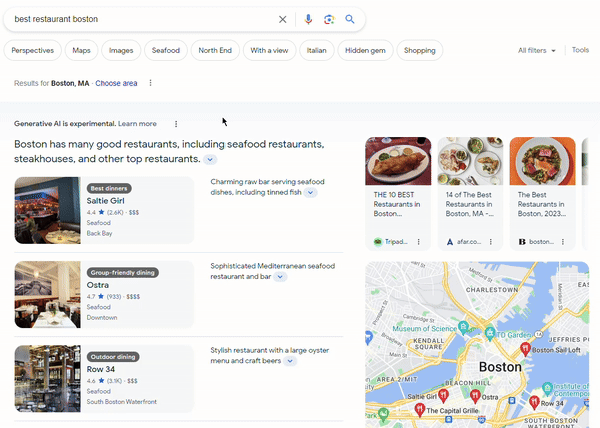This screenshot has width=600, height=428.
Task: Click the fried fish Tripadvisor thumbnail
Action: tap(398, 161)
